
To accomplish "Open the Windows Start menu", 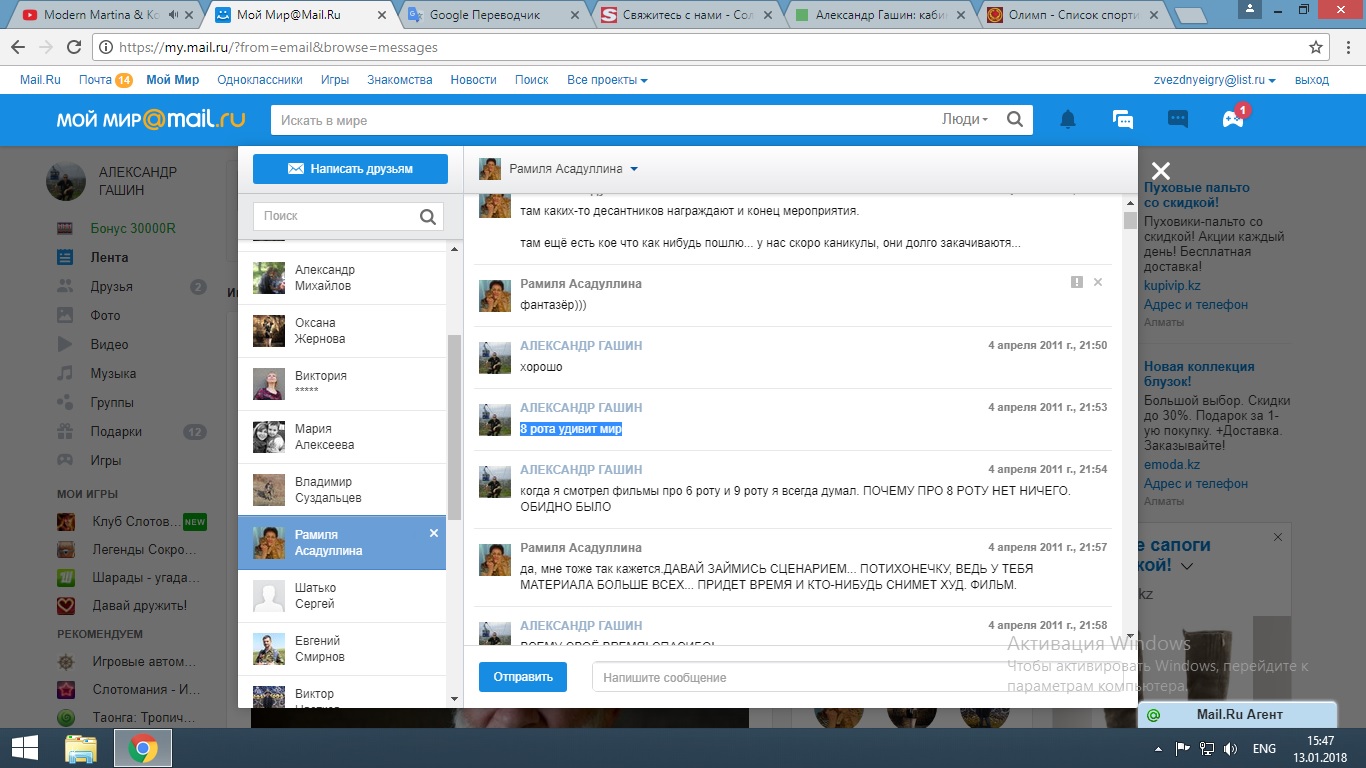I will [24, 748].
